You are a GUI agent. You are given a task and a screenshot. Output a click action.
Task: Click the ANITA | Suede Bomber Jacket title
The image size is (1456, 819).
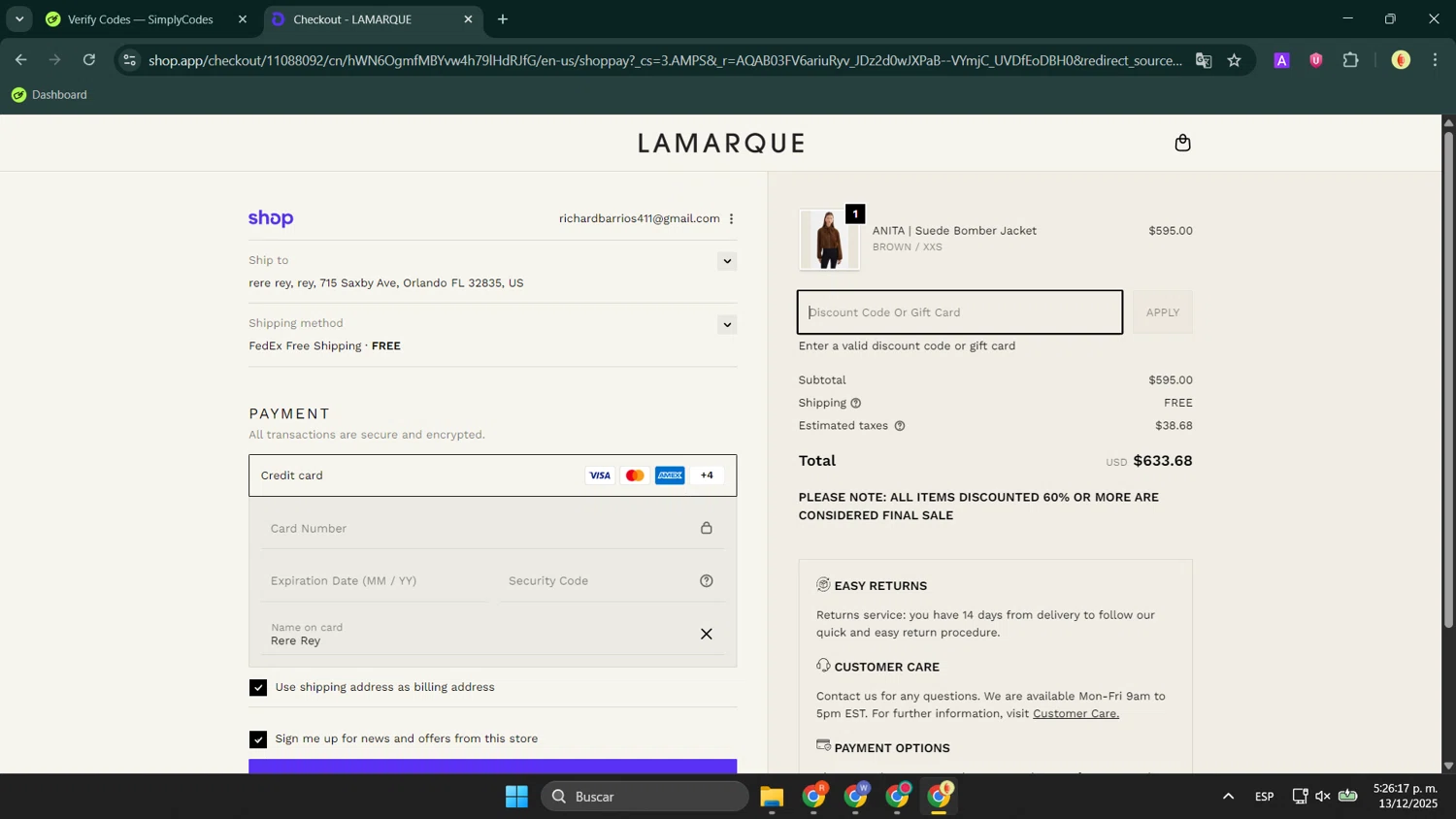954,231
